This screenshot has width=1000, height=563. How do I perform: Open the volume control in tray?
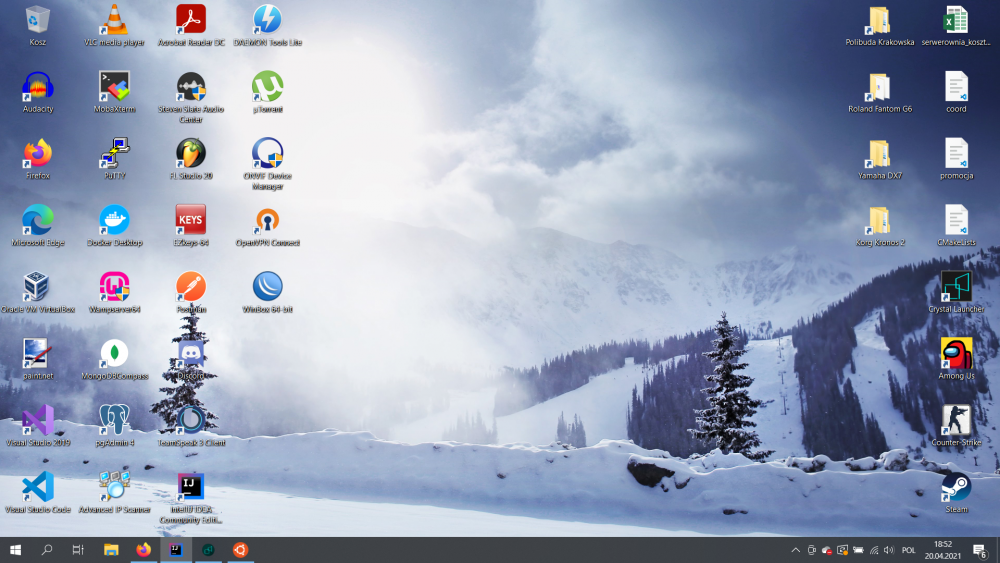pyautogui.click(x=890, y=550)
